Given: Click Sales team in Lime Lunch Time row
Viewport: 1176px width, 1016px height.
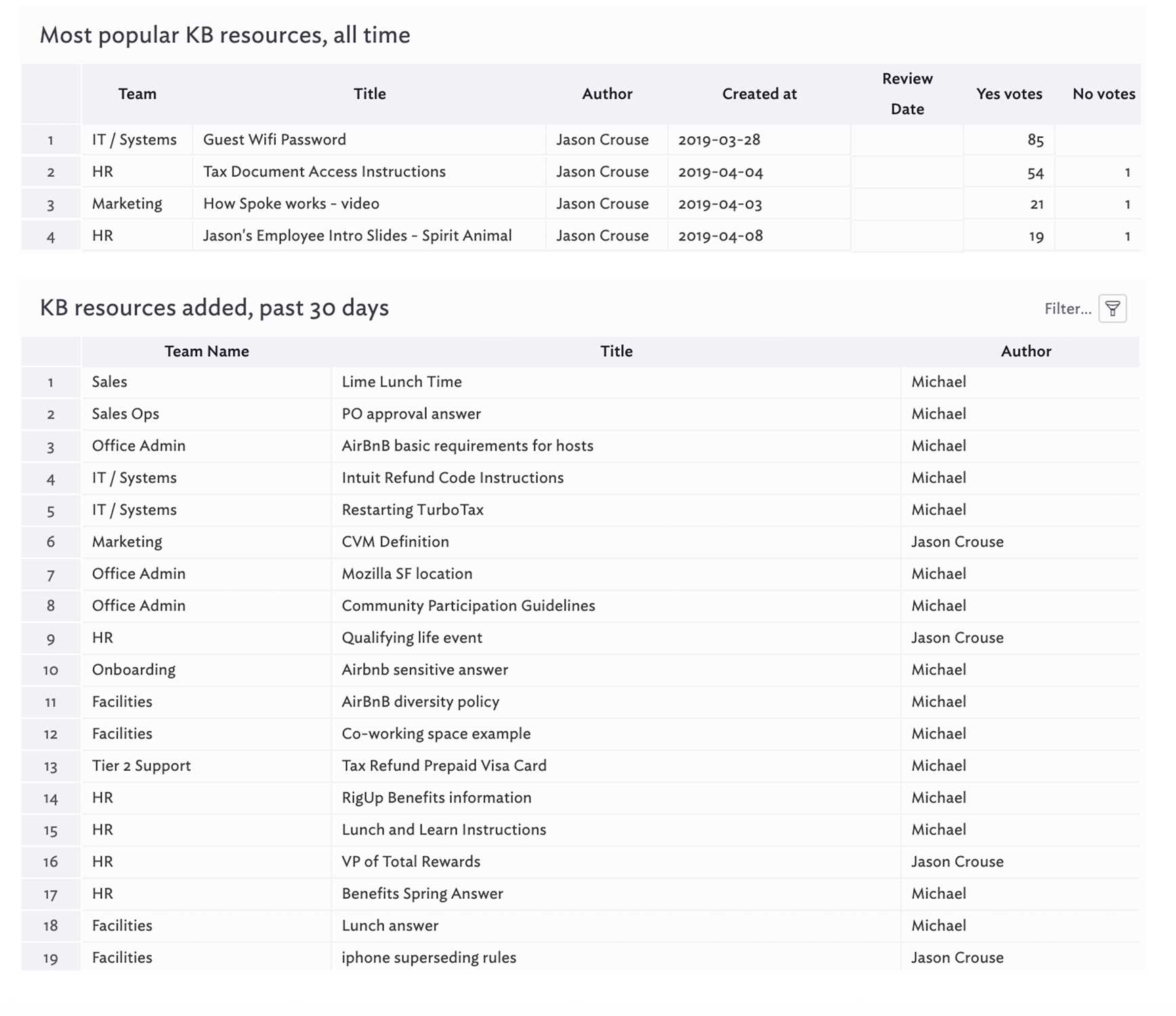Looking at the screenshot, I should (109, 382).
